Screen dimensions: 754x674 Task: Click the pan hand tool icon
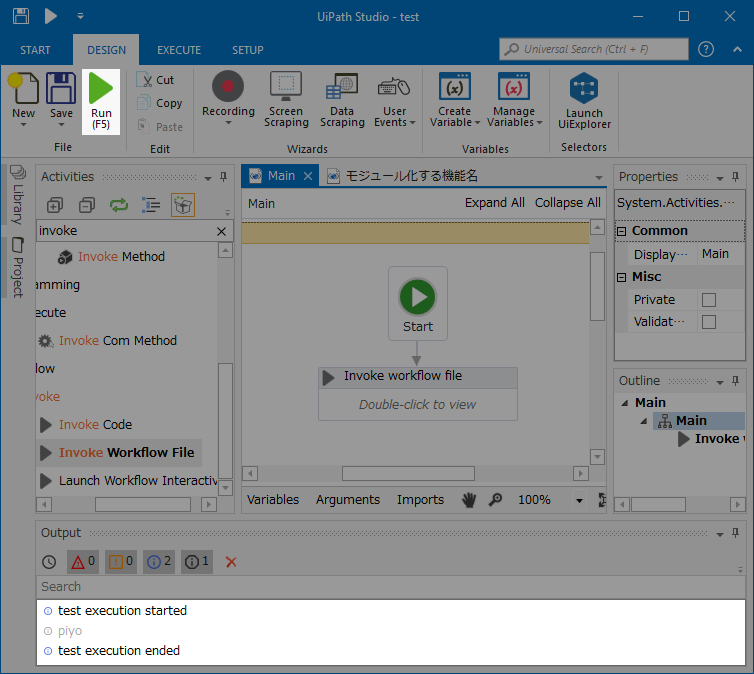pyautogui.click(x=469, y=500)
